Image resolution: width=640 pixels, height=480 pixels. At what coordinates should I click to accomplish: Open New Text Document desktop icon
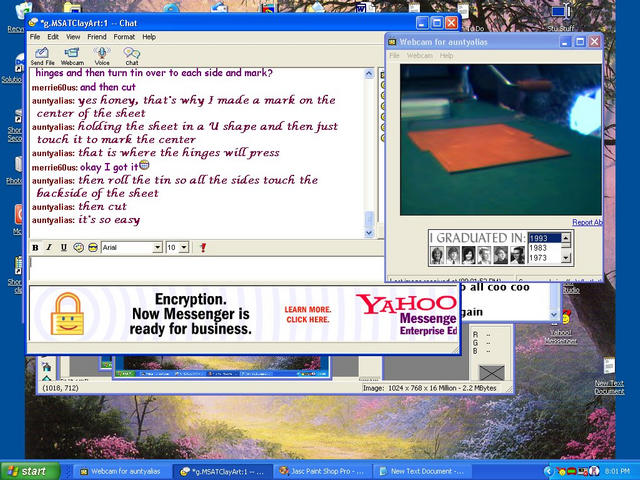point(609,376)
